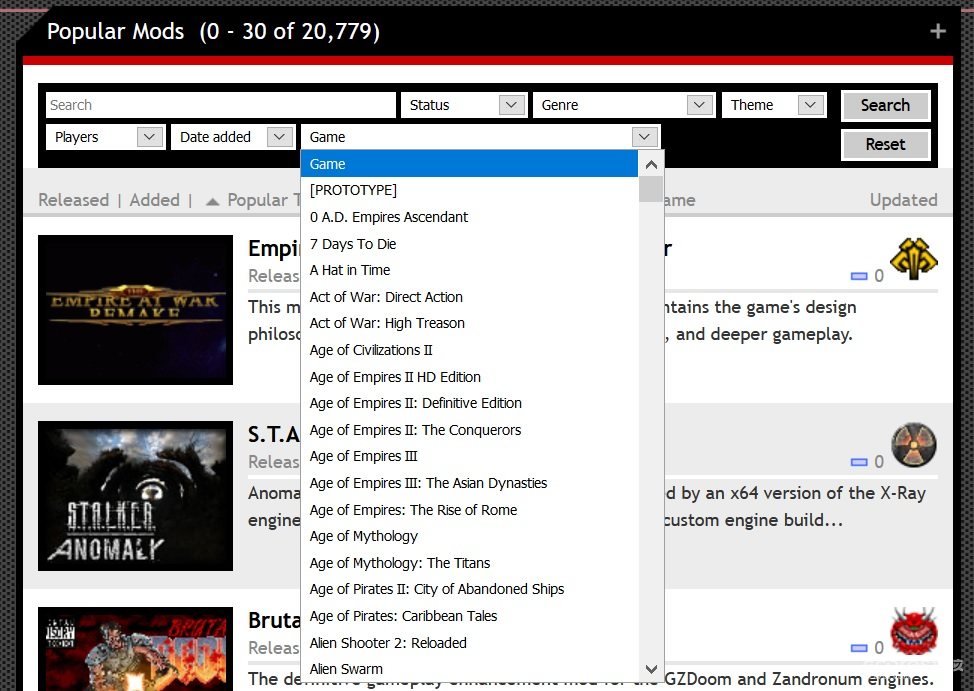Click the game list scrollbar thumb

coord(651,190)
